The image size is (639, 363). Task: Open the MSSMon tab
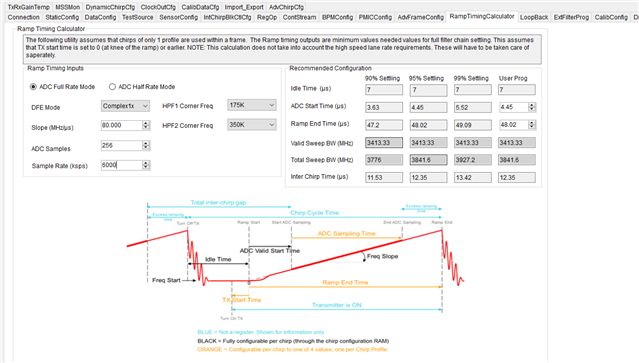coord(68,7)
